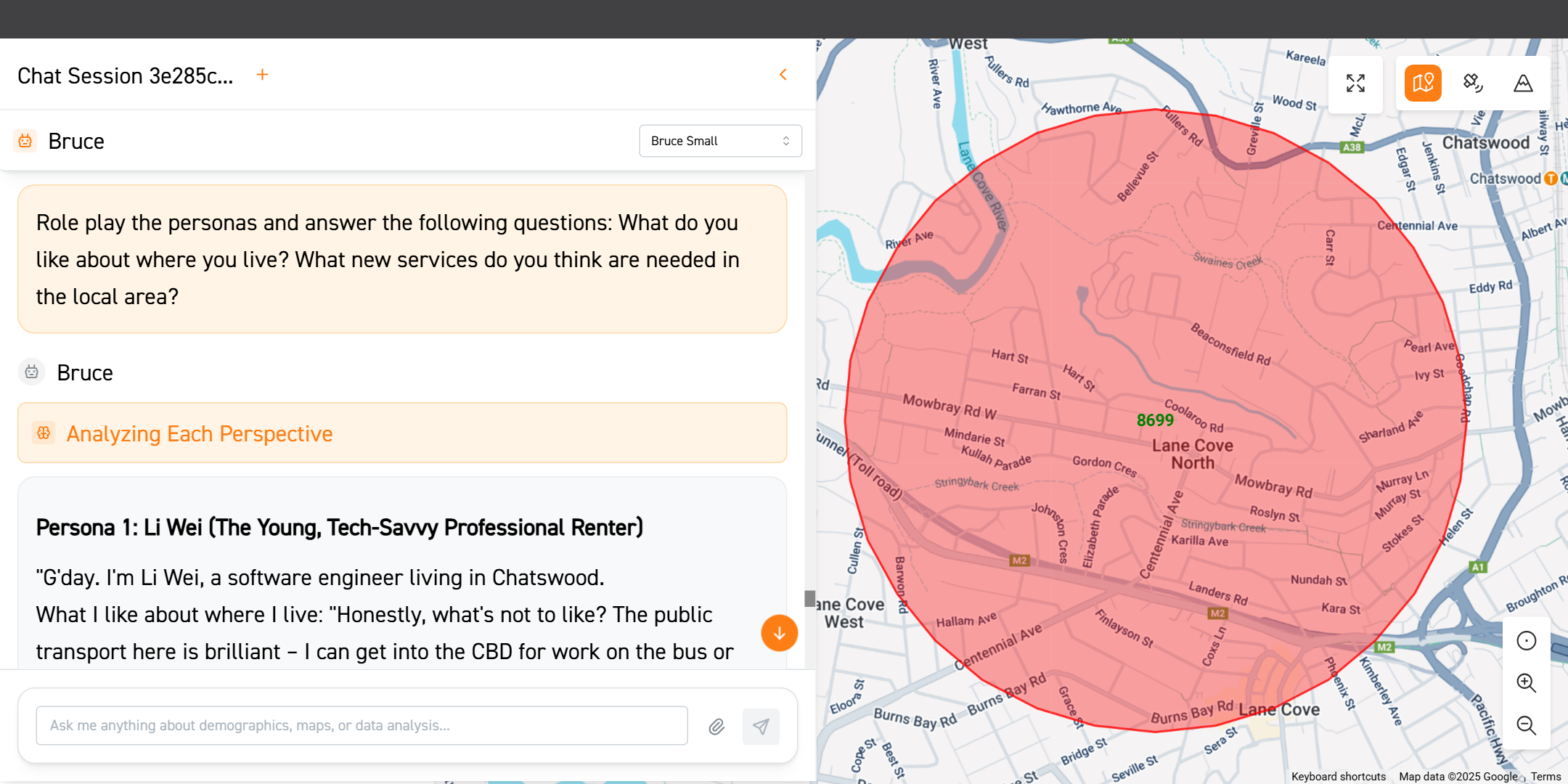Image resolution: width=1568 pixels, height=784 pixels.
Task: Click the chat message input field
Action: [362, 726]
